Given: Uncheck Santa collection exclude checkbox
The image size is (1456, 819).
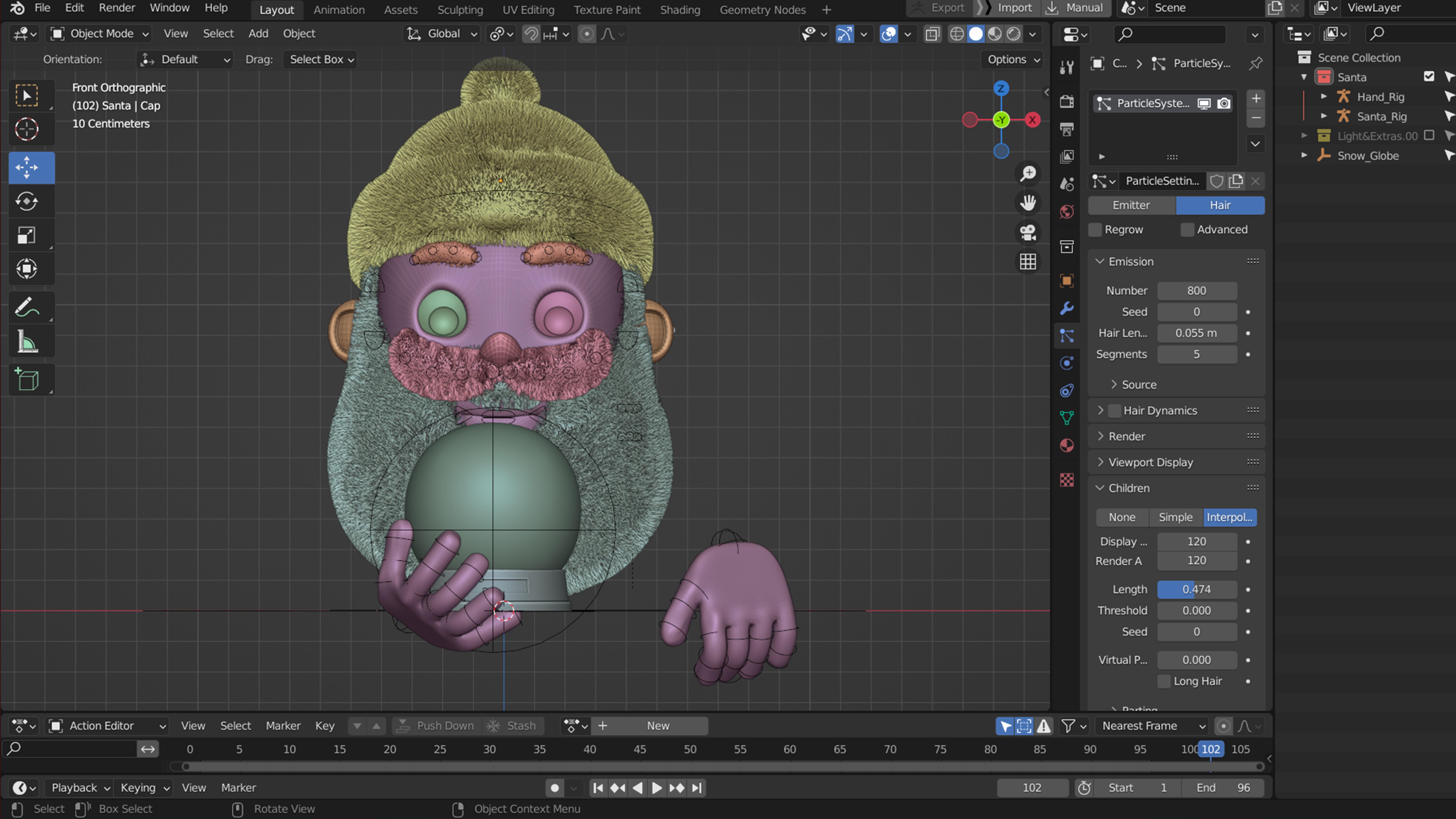Looking at the screenshot, I should 1429,77.
